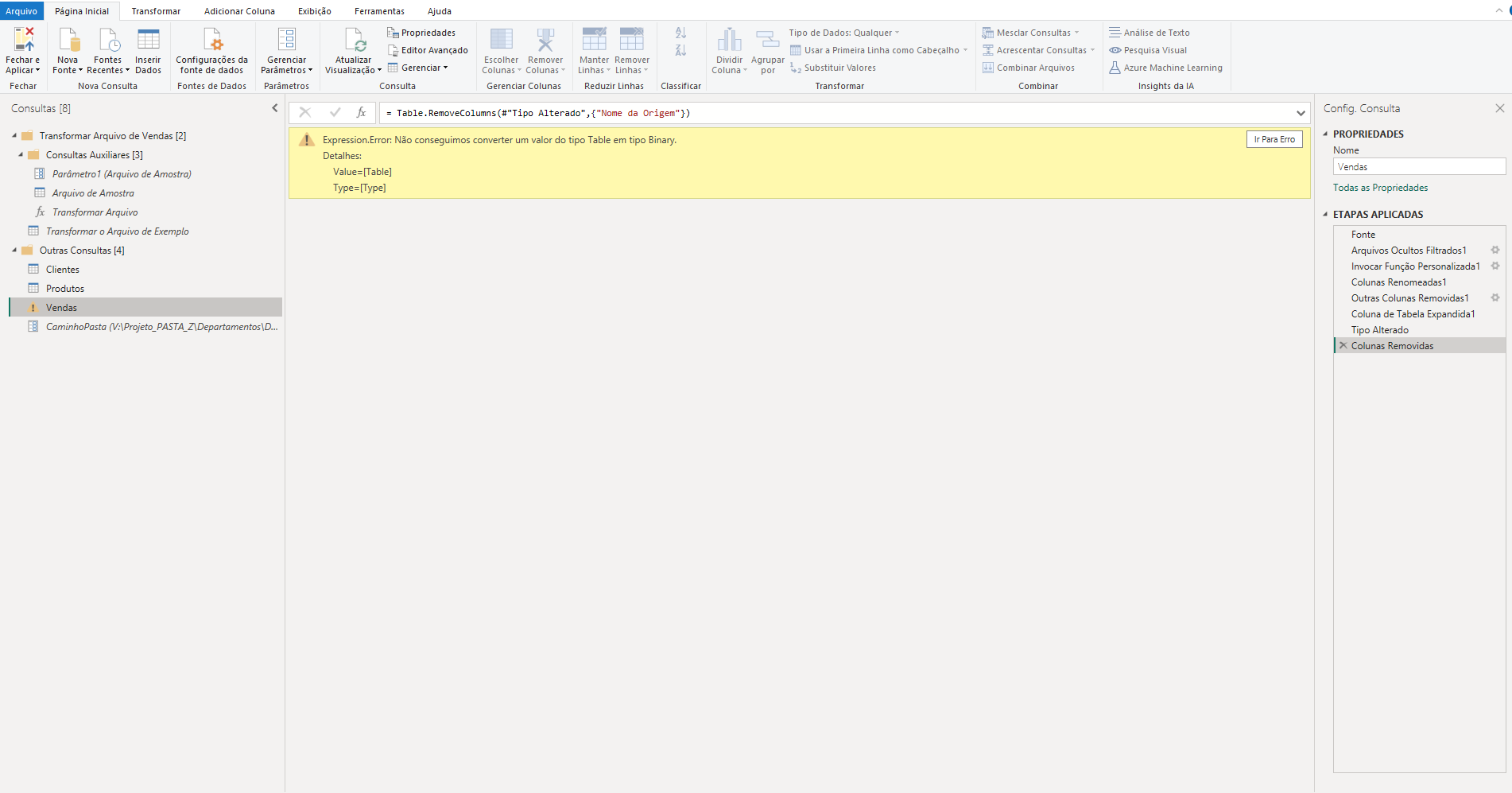Click Acrescentar Consultas
This screenshot has width=1512, height=793.
coord(1038,50)
